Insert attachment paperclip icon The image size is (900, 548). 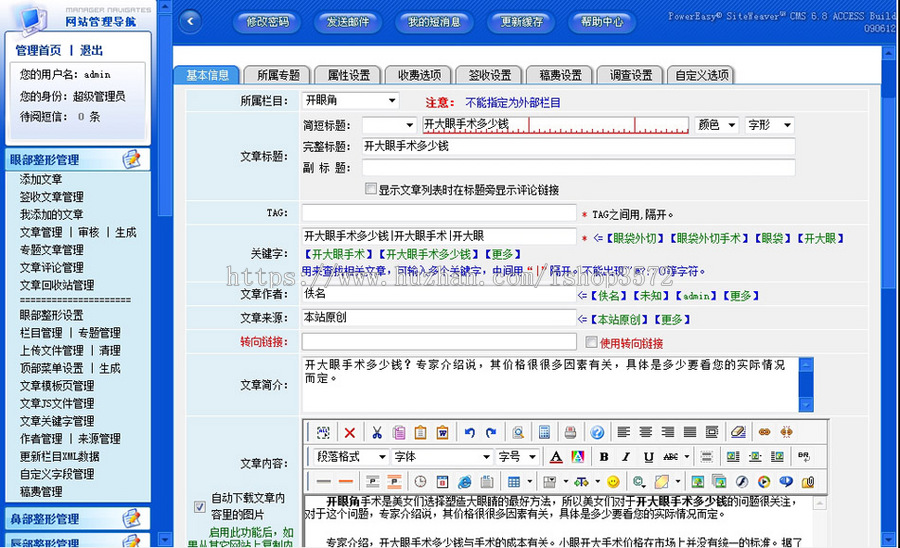tap(808, 481)
